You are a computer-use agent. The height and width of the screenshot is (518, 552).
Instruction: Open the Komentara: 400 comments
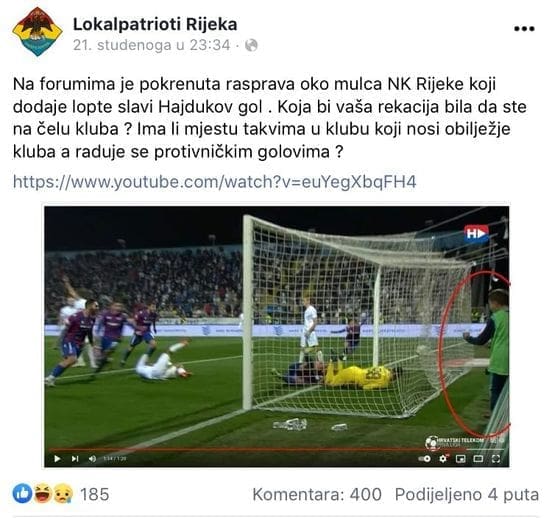(x=317, y=494)
